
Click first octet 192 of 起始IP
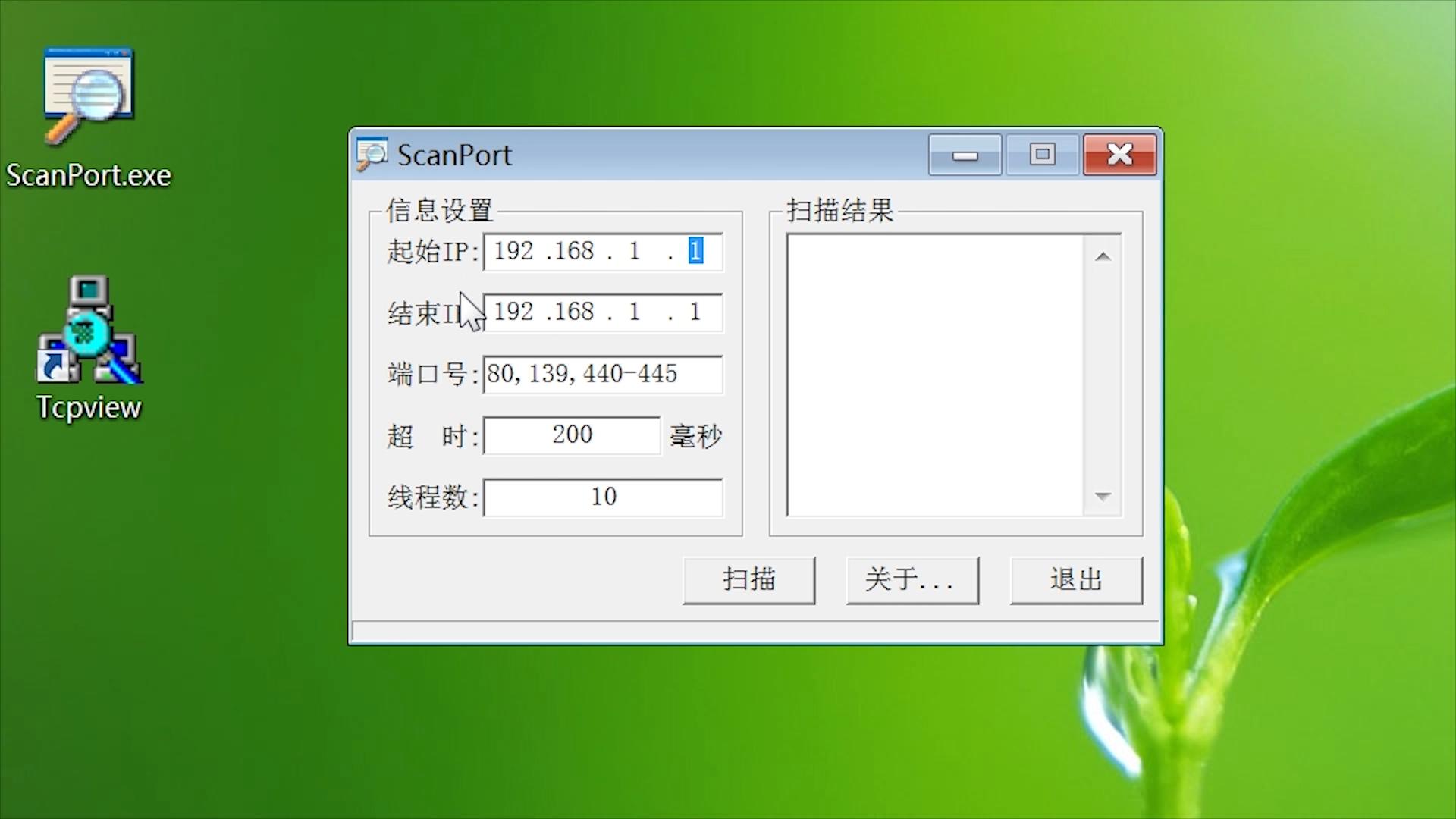coord(513,251)
